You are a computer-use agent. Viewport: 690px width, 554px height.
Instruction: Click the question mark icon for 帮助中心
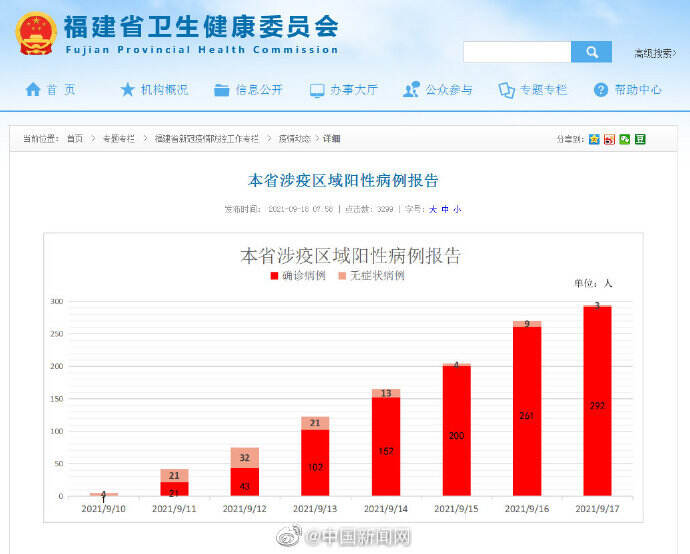[x=601, y=90]
